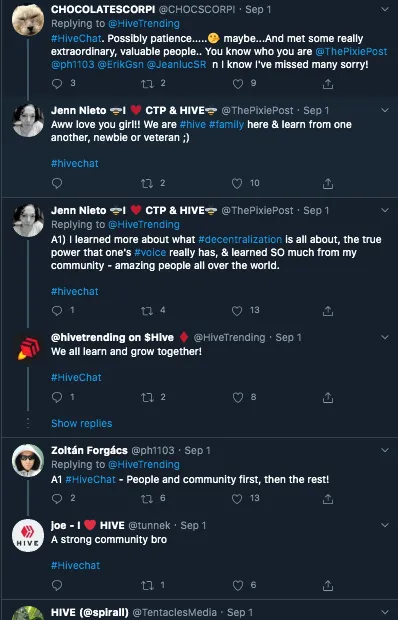Open more options on CHOCOLATESCORPI's tweet
The height and width of the screenshot is (620, 398).
click(x=385, y=9)
